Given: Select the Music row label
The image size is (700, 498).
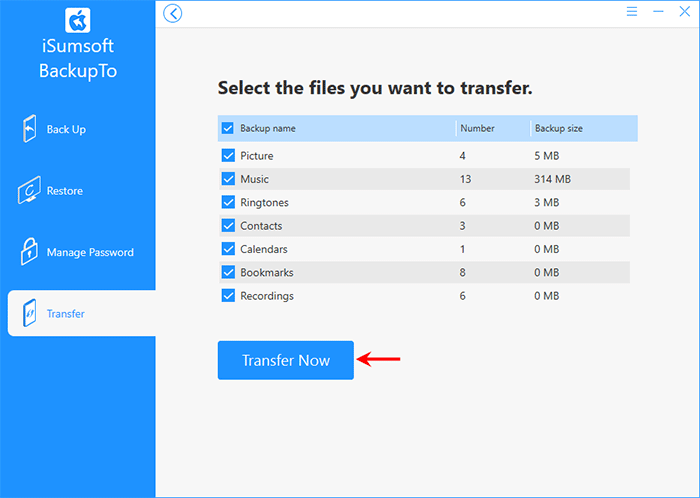Looking at the screenshot, I should [x=254, y=179].
